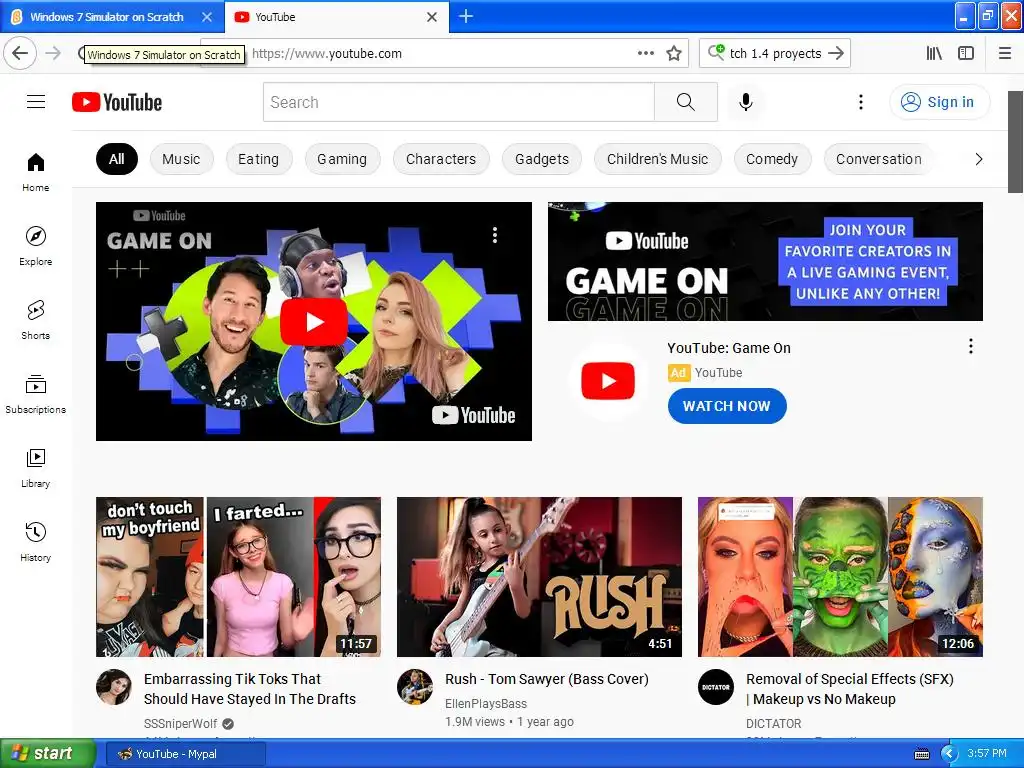Open Explore in sidebar

click(35, 246)
